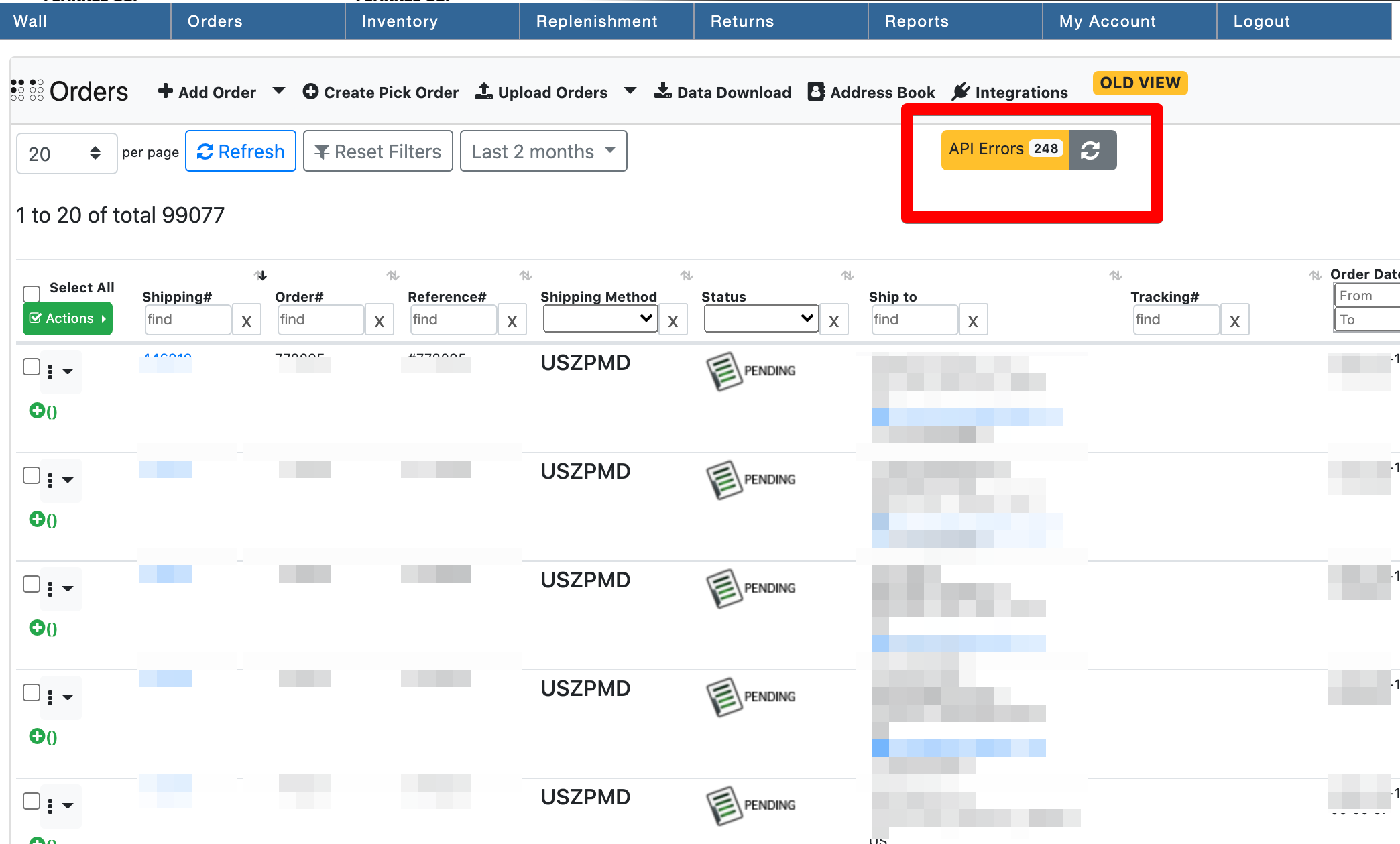Switch to OLD VIEW

pyautogui.click(x=1140, y=83)
